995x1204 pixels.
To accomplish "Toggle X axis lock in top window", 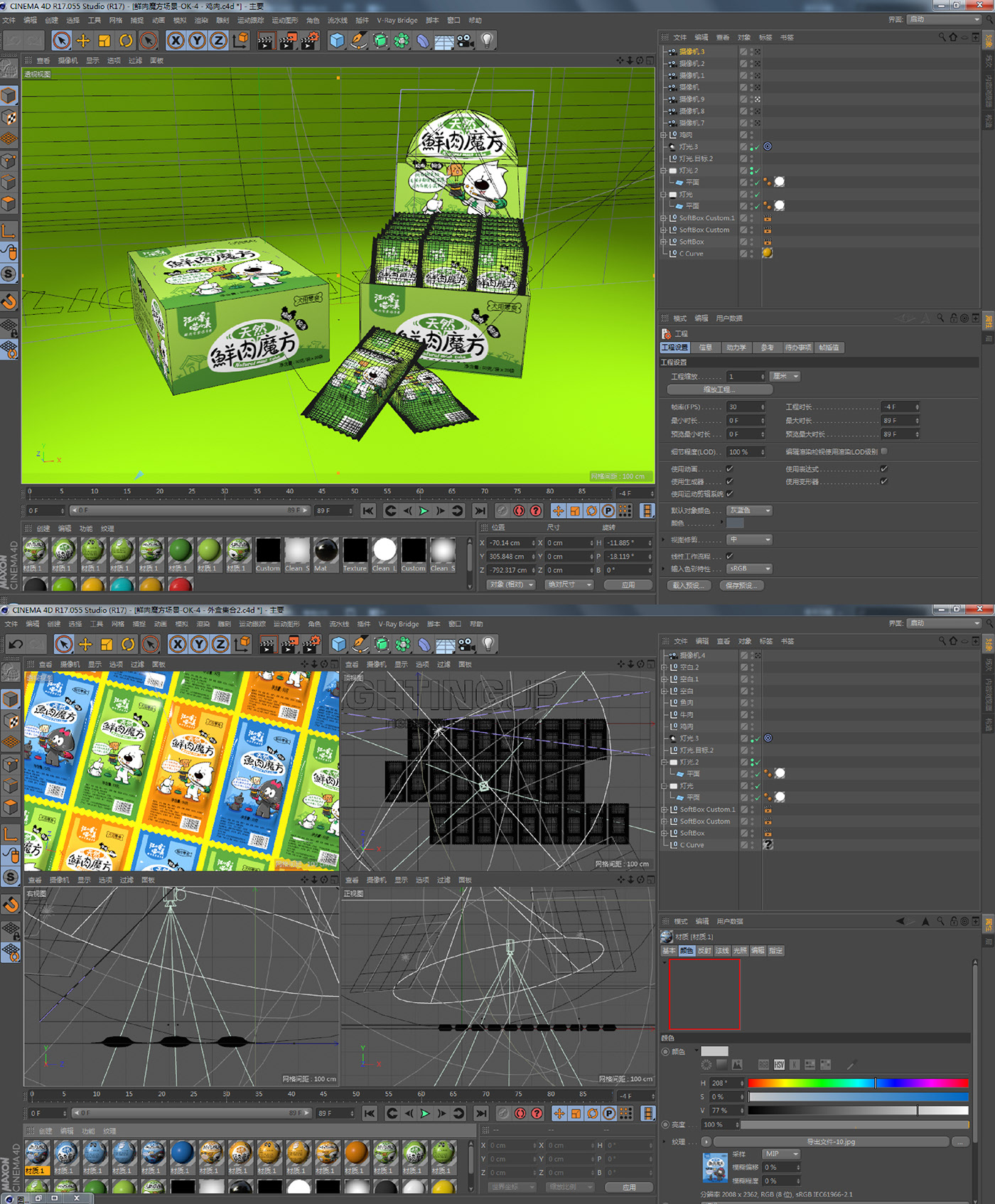I will 176,41.
